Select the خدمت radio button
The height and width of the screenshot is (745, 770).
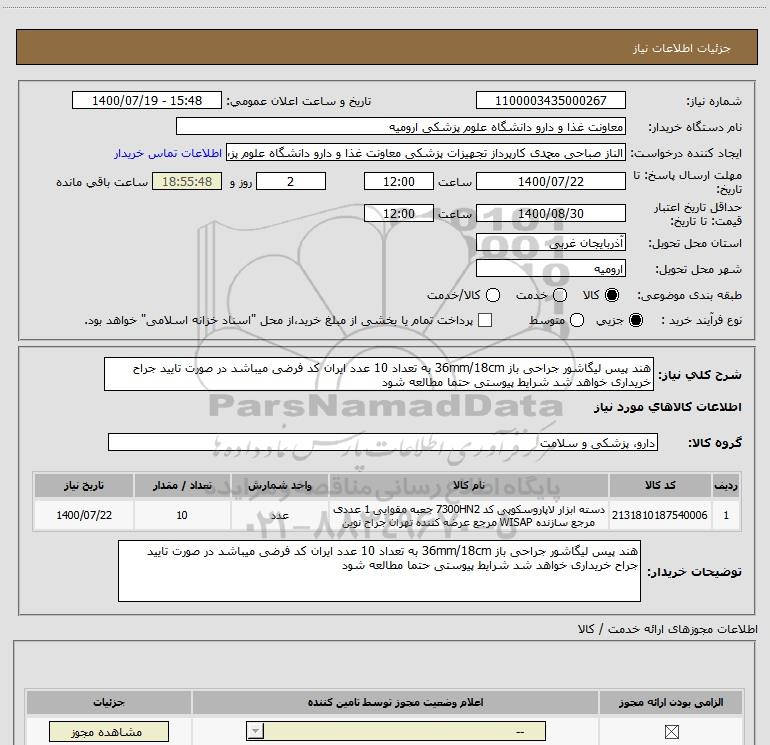tap(560, 295)
